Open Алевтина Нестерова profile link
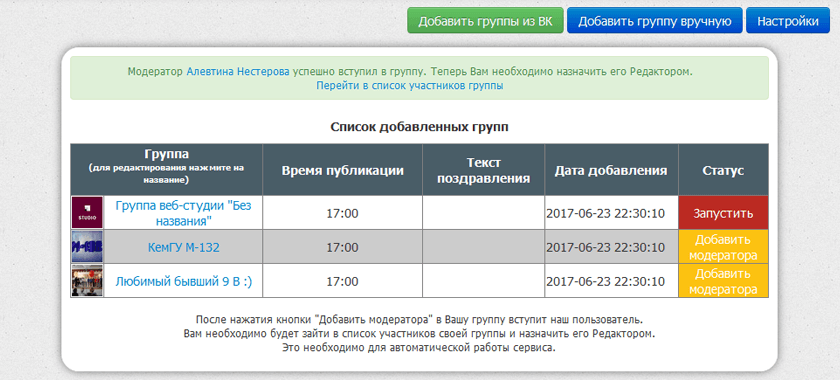The width and height of the screenshot is (840, 380). tap(238, 71)
